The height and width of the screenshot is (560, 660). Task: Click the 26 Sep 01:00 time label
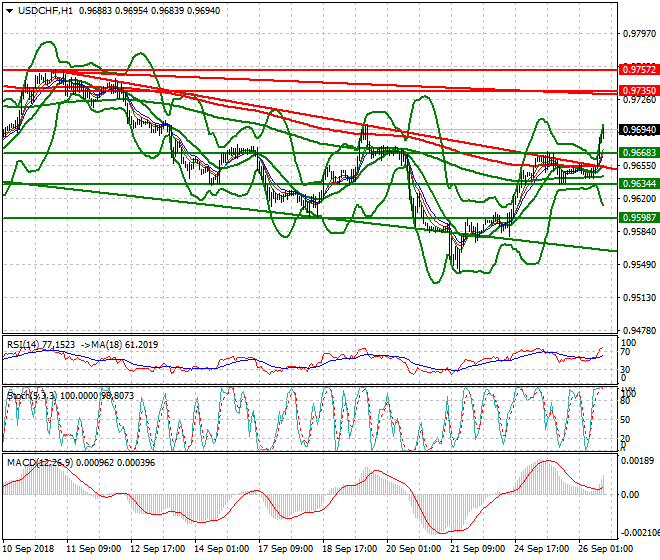pyautogui.click(x=606, y=549)
